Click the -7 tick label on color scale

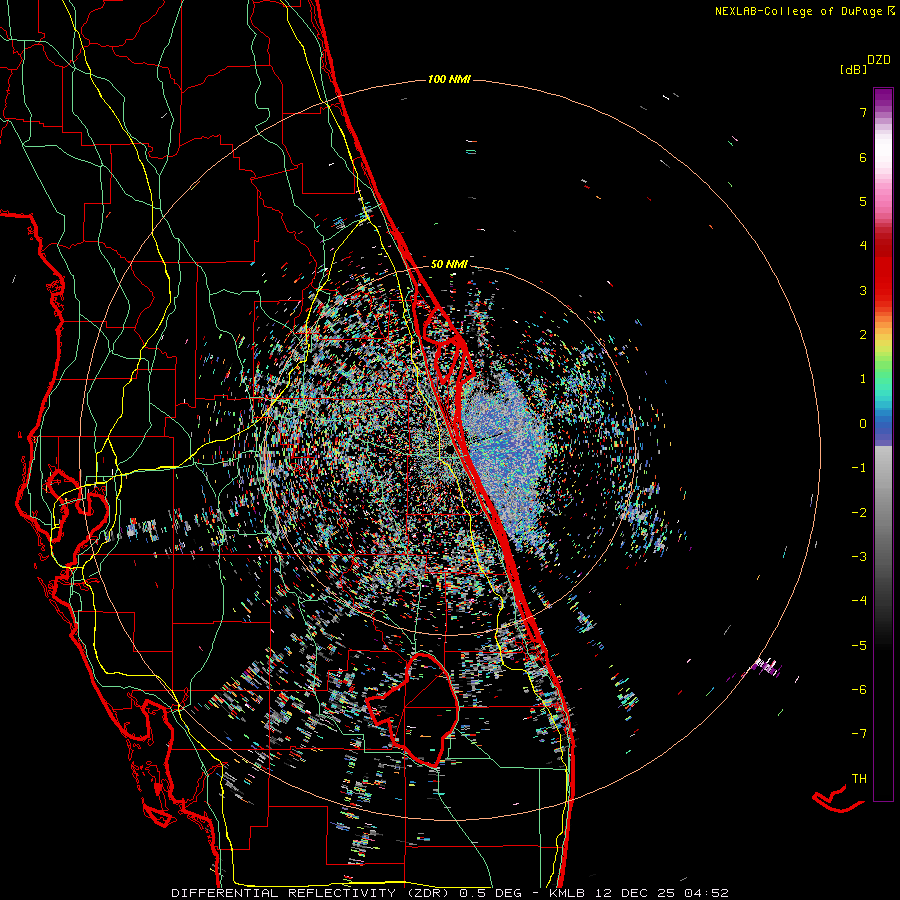tap(859, 734)
